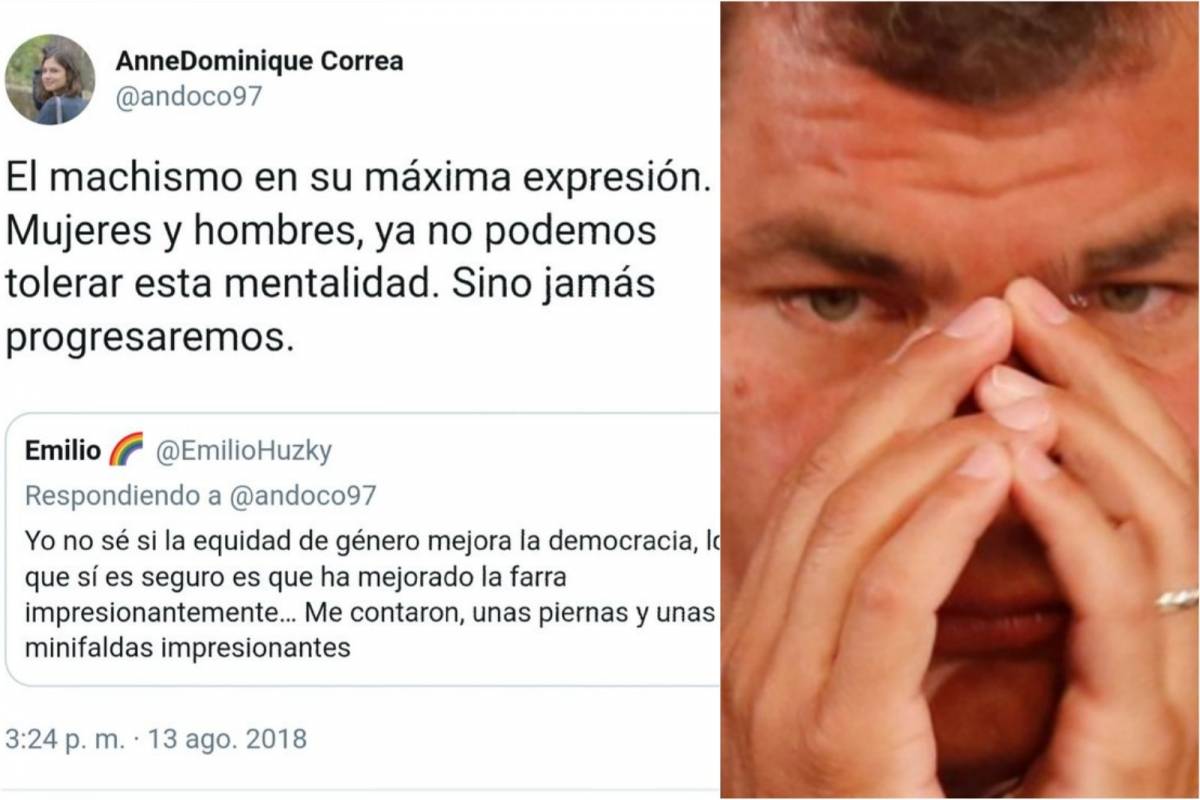The image size is (1200, 800).
Task: Click the 3:24 p. m. timestamp
Action: [x=66, y=741]
